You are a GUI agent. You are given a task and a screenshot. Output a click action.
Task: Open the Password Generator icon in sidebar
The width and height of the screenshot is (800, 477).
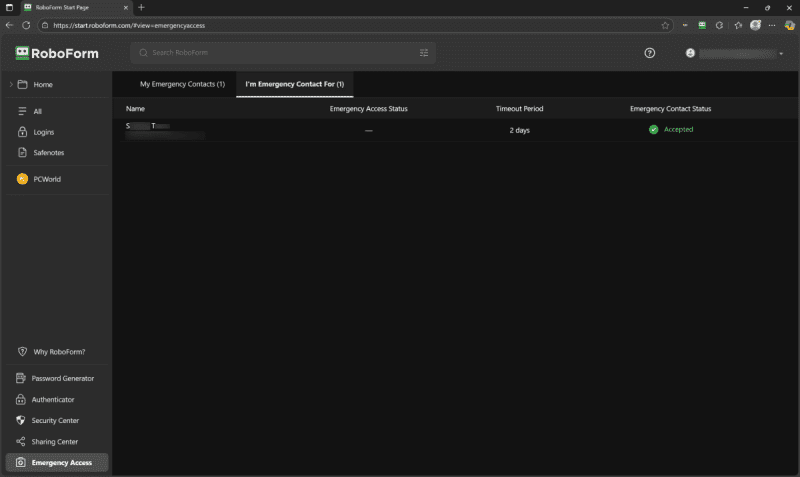22,379
